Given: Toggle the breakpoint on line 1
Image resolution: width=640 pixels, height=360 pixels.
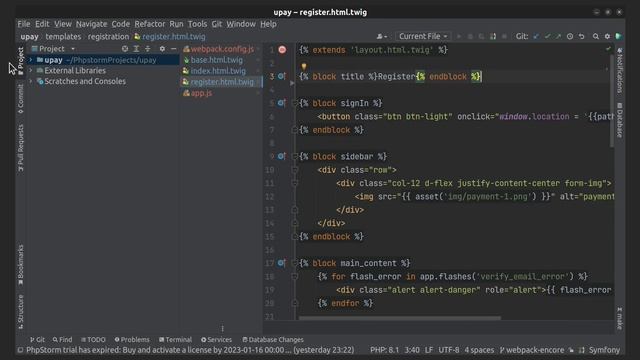Looking at the screenshot, I should pos(282,49).
